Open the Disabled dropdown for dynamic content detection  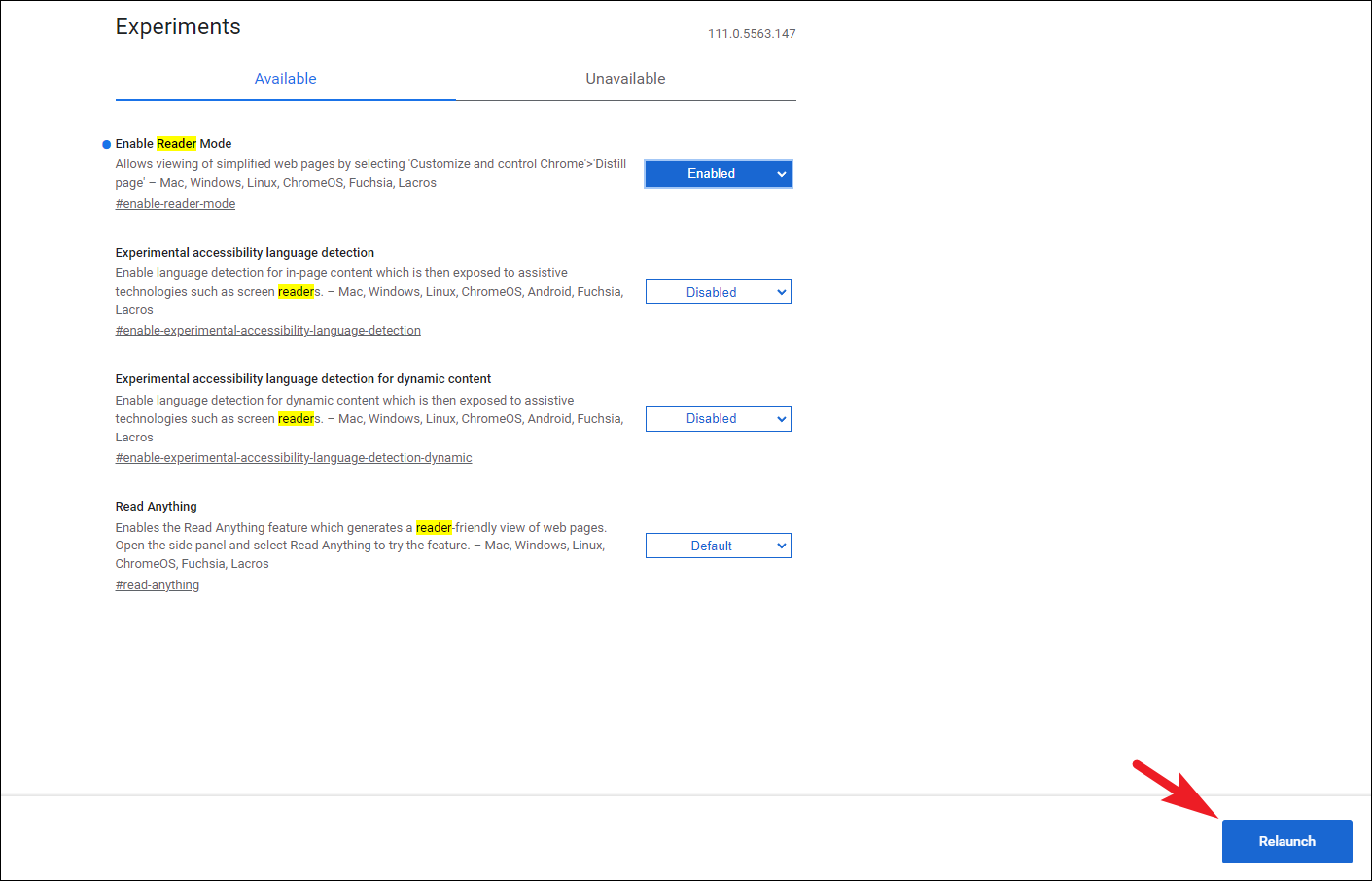(x=718, y=418)
